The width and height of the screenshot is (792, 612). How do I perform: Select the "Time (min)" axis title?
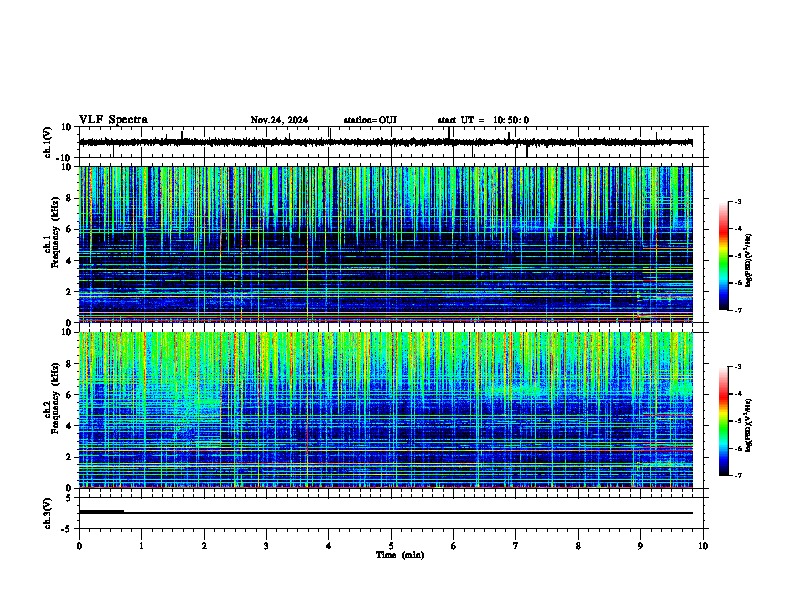(400, 555)
